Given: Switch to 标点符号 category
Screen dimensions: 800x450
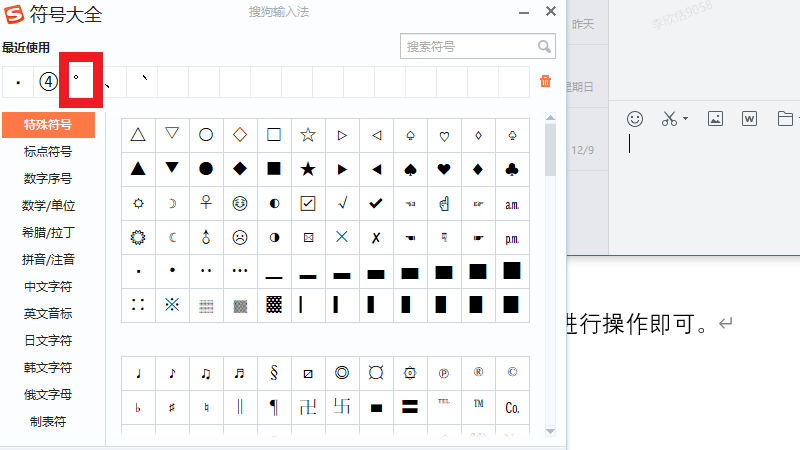Looking at the screenshot, I should click(x=48, y=152).
